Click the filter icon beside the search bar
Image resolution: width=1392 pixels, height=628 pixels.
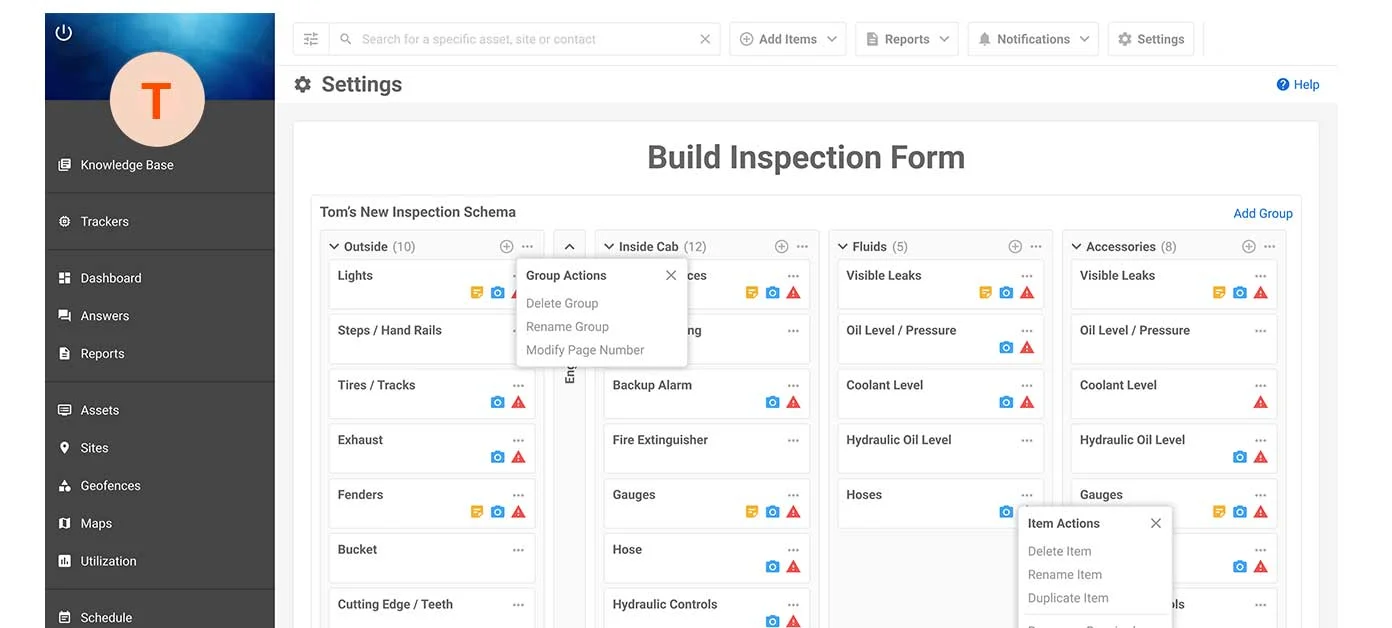pyautogui.click(x=310, y=38)
